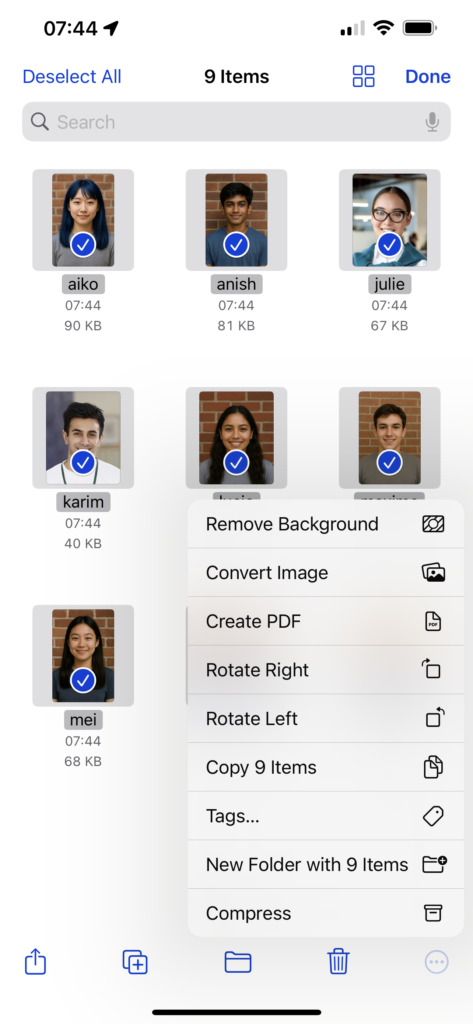473x1024 pixels.
Task: Tap the cellular signal bars icon
Action: pos(353,28)
